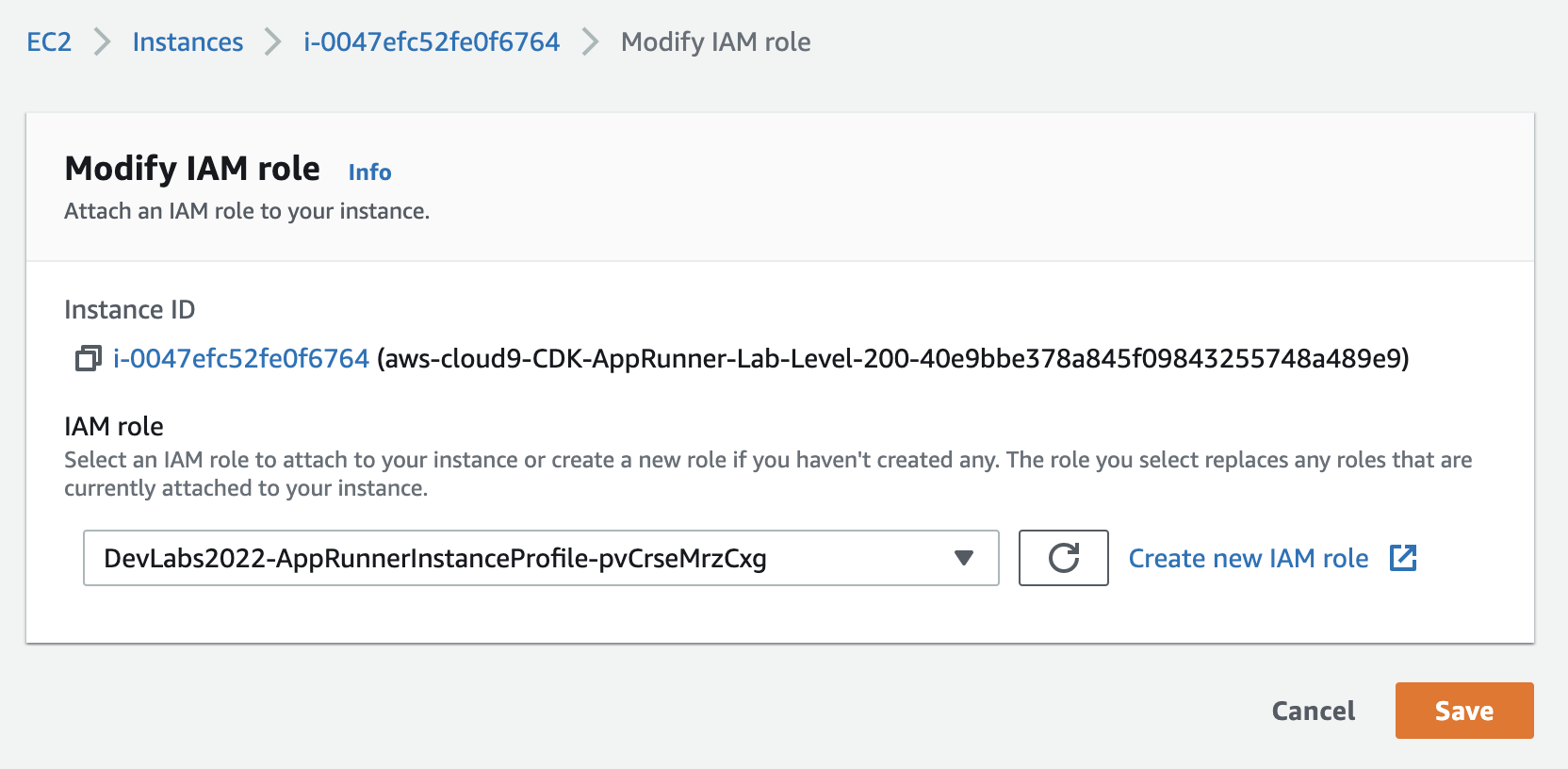Open i-0047efc52fe0f6764 in the breadcrumb trail
This screenshot has width=1568, height=769.
coord(432,42)
